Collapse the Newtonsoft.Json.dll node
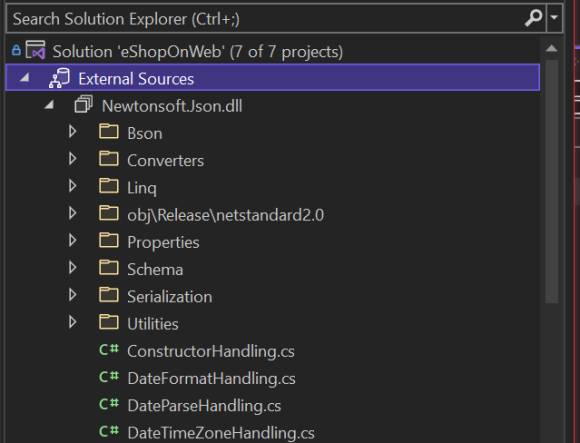The width and height of the screenshot is (580, 443). (49, 105)
